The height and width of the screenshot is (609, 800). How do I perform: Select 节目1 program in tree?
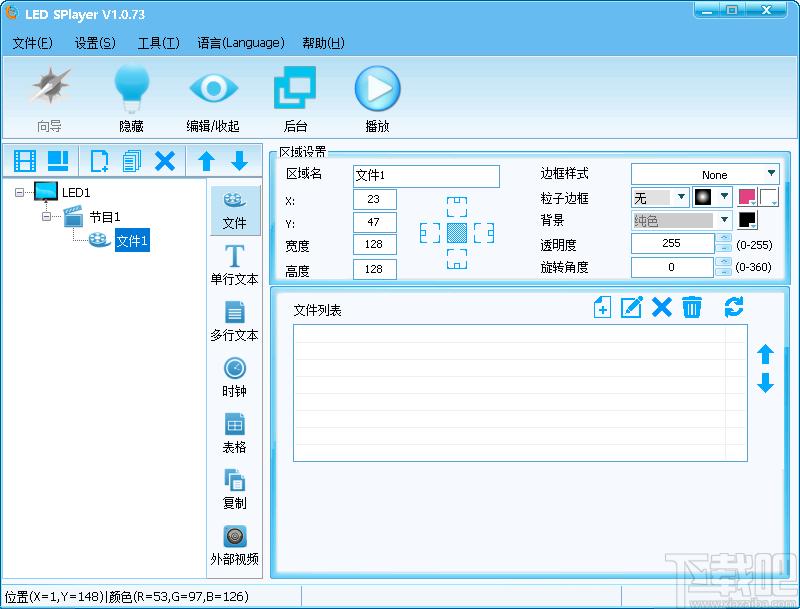pyautogui.click(x=105, y=217)
